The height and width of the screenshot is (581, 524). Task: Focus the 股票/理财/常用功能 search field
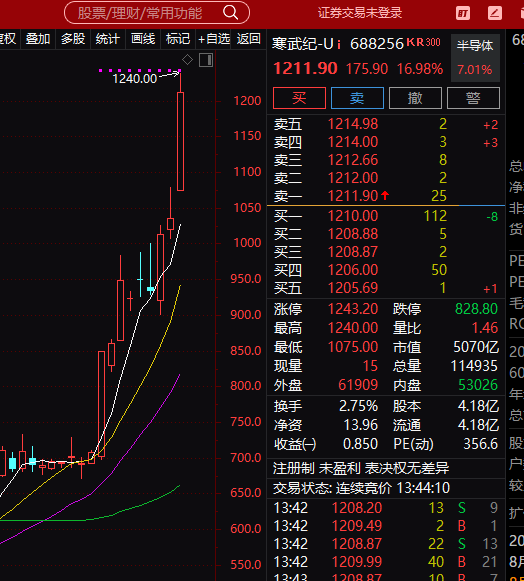coord(157,13)
